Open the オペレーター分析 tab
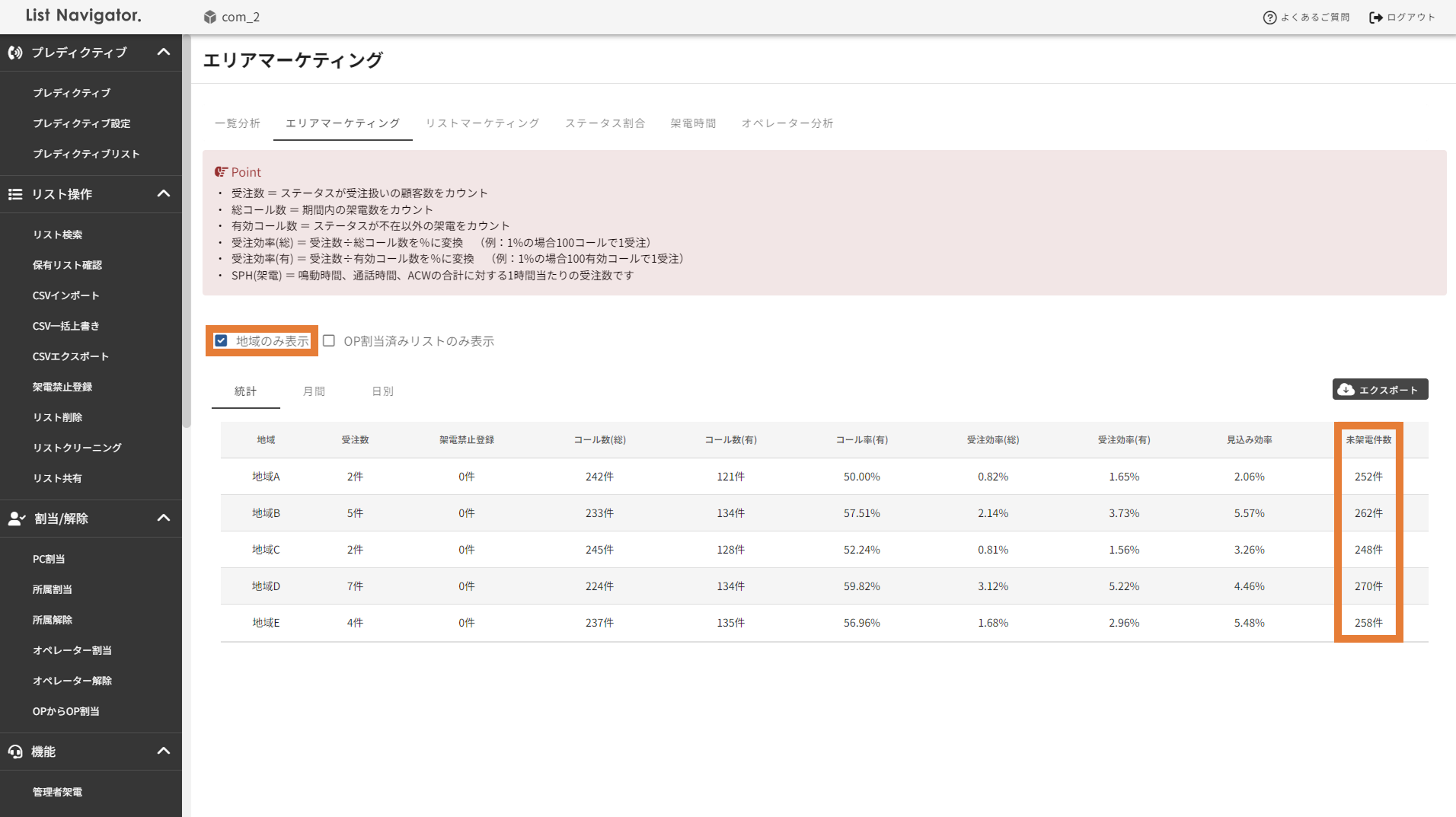1456x817 pixels. (787, 123)
